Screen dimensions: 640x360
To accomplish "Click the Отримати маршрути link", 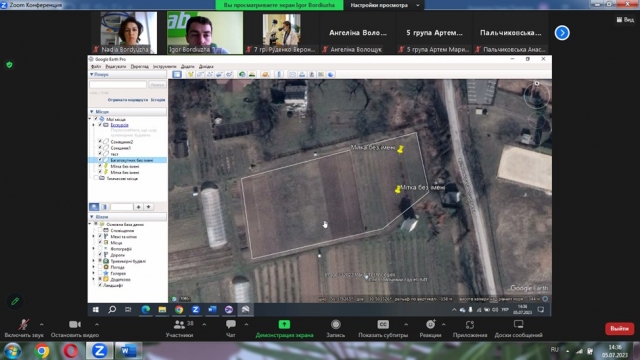I will (128, 100).
